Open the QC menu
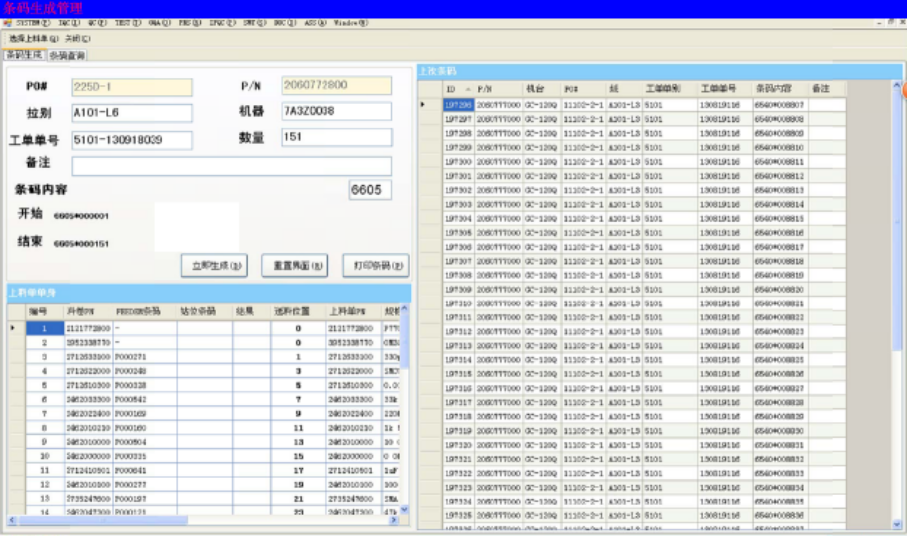Screen dimensions: 908x536 [97, 23]
